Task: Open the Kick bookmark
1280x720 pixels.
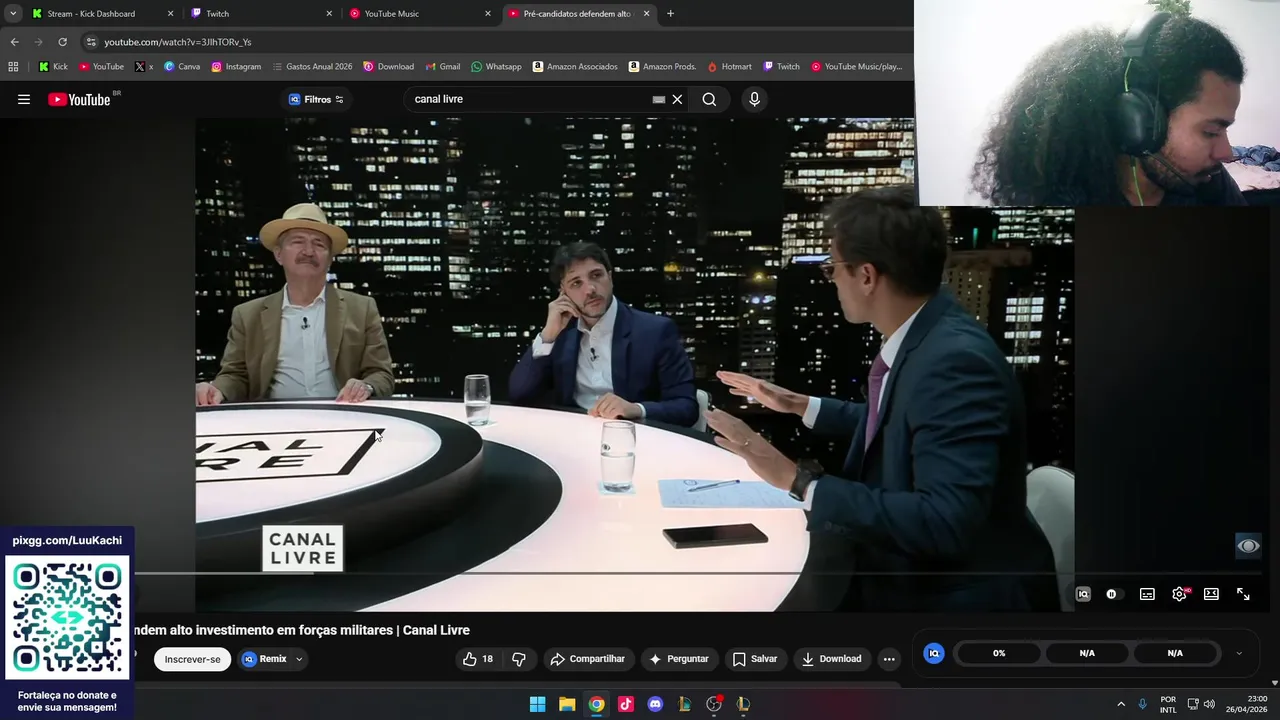Action: [x=54, y=67]
